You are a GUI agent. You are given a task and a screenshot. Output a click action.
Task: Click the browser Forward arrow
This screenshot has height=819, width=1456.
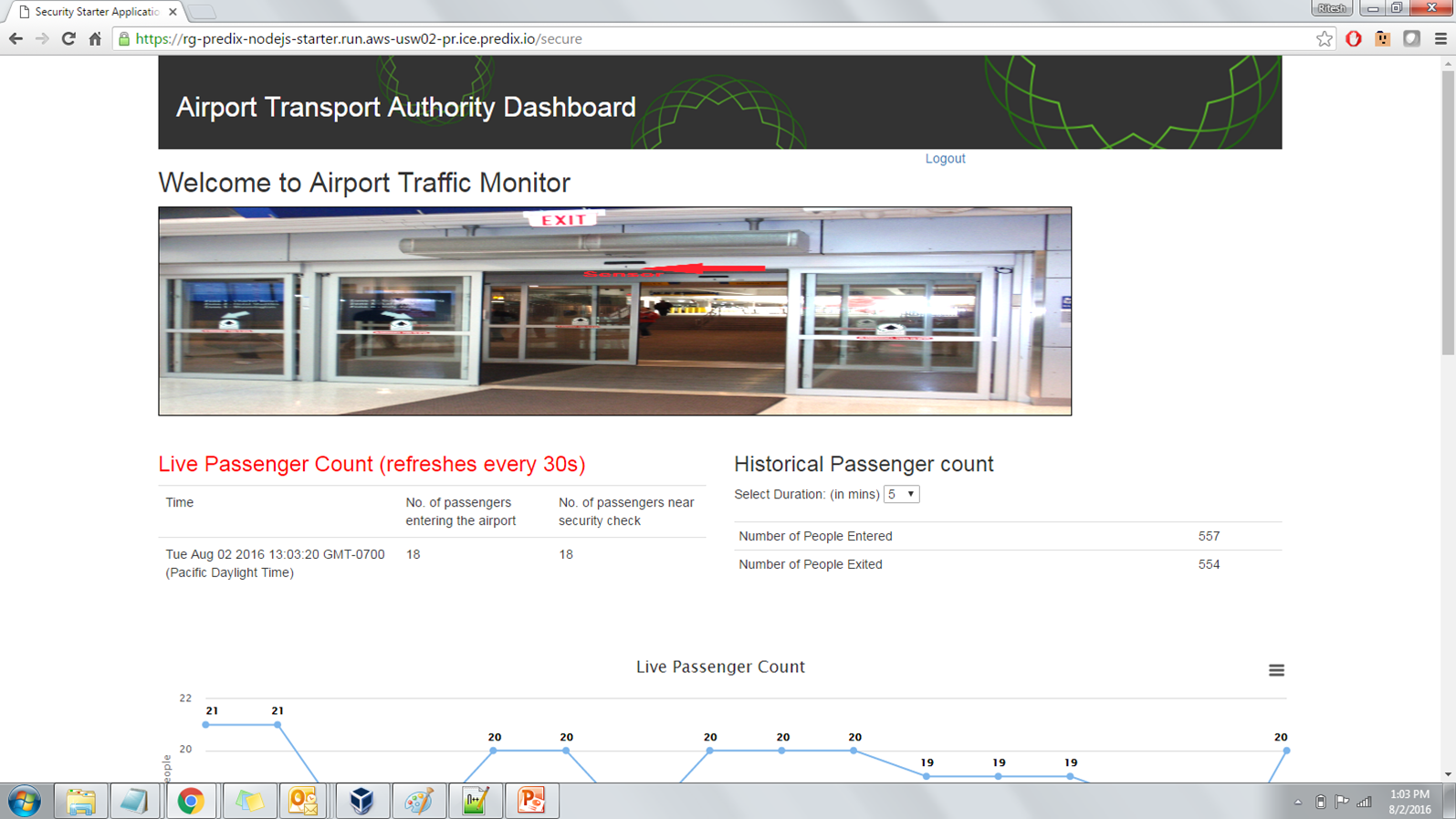point(42,39)
